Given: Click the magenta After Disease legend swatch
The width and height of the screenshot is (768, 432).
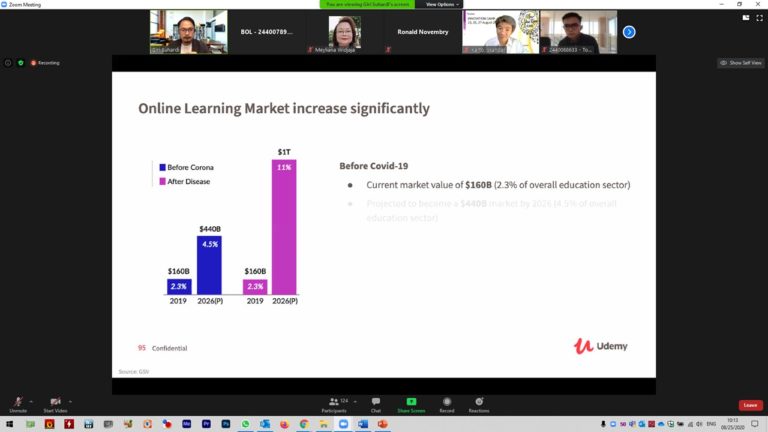Looking at the screenshot, I should pos(163,182).
